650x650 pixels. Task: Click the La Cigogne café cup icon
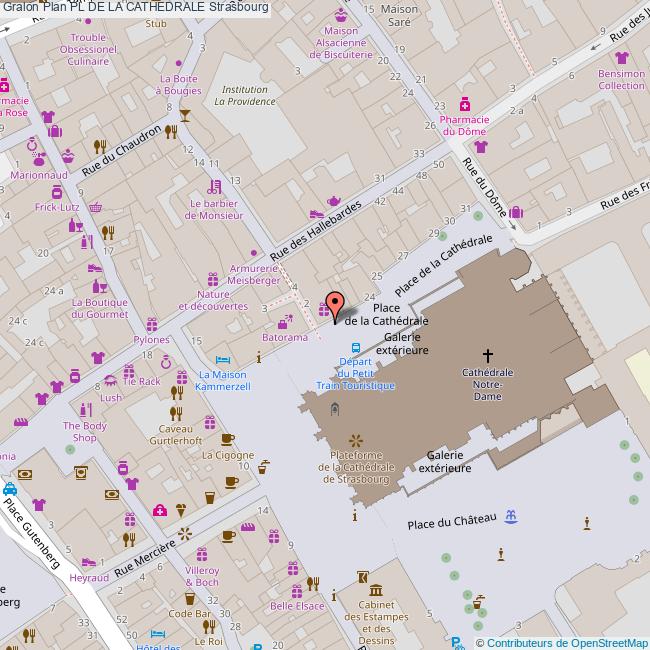227,439
